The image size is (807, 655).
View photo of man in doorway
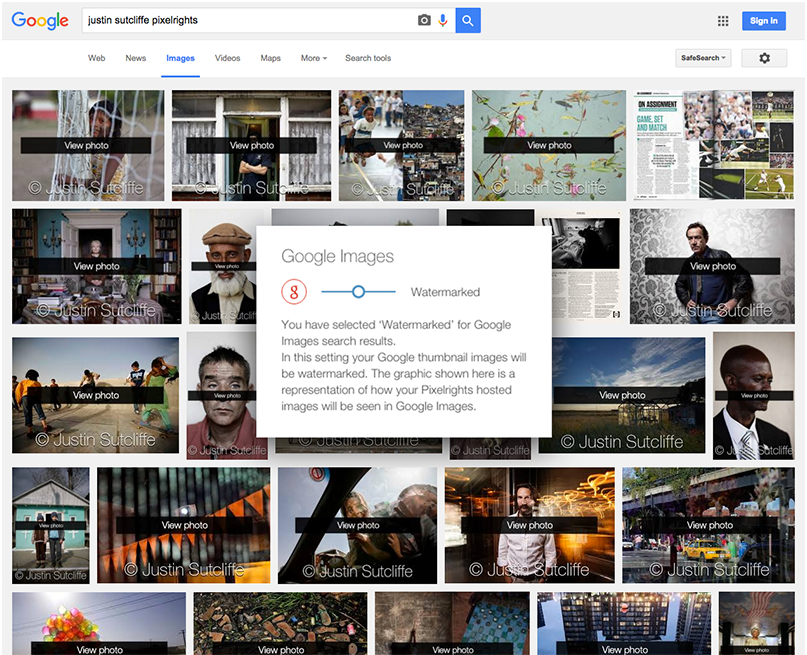coord(252,146)
